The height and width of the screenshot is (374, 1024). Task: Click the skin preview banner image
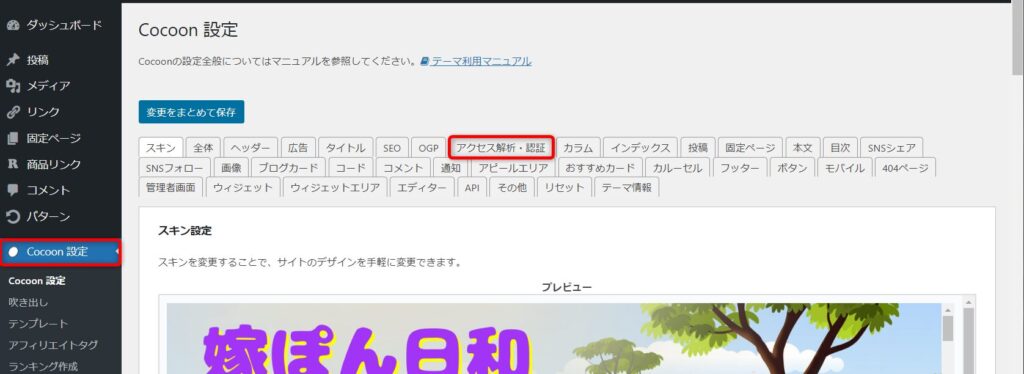554,339
